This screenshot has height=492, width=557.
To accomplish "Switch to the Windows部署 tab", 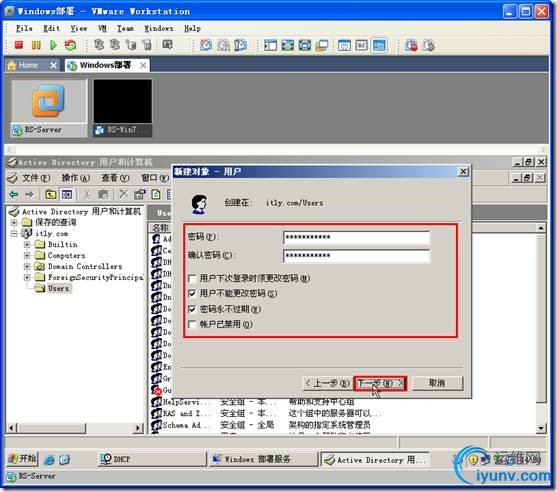I will (107, 65).
